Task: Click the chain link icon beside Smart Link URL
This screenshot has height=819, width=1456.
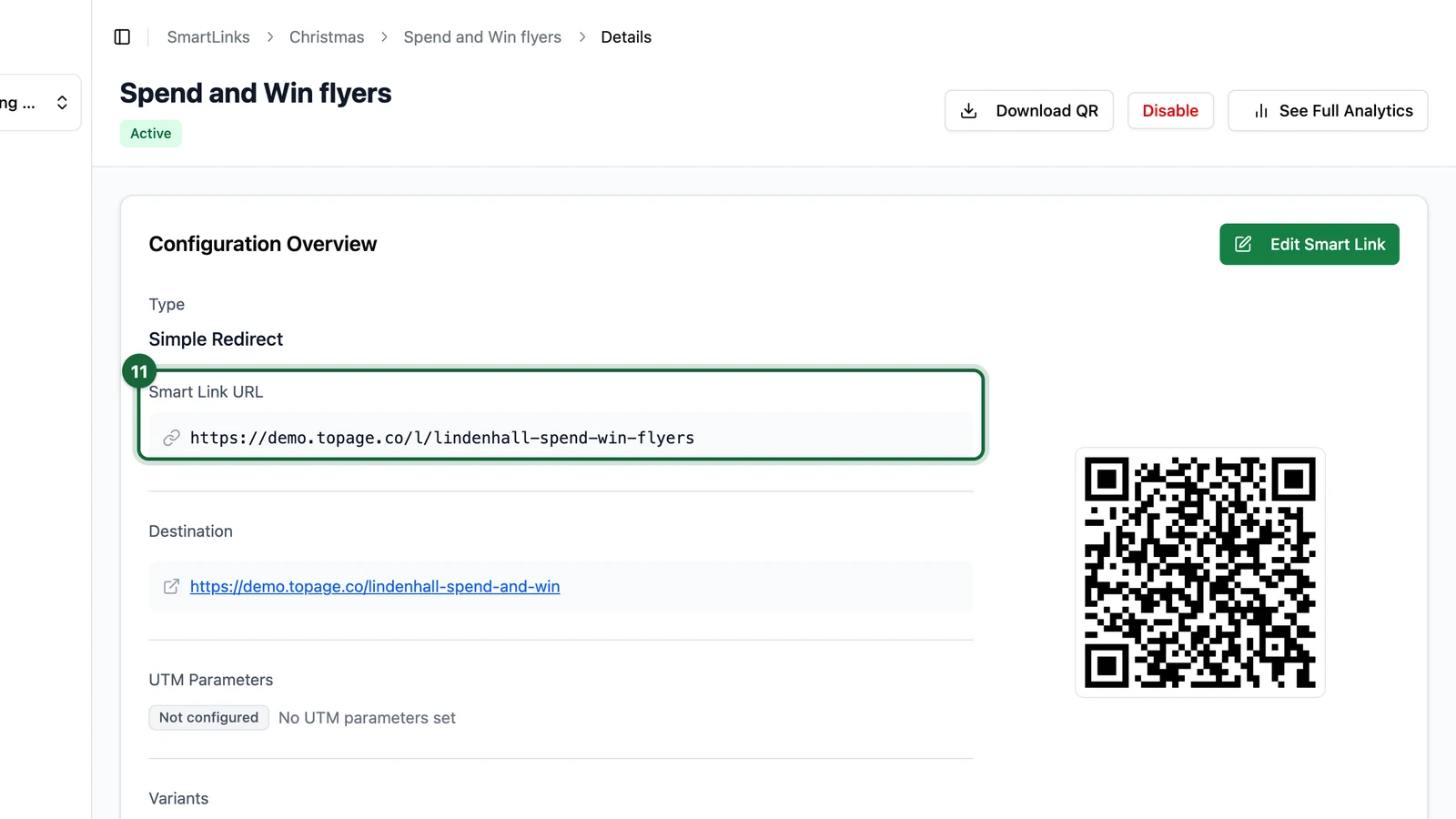Action: 171,438
